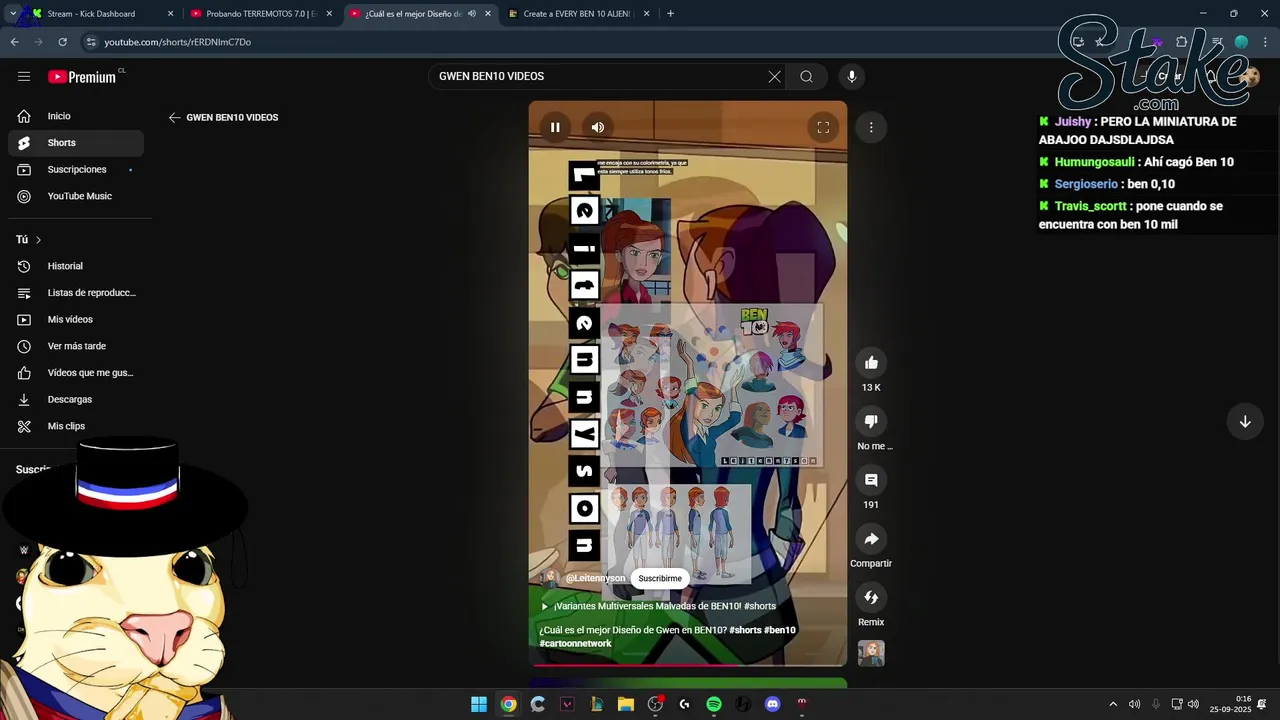Open the comments showing 191
Image resolution: width=1280 pixels, height=720 pixels.
(x=871, y=480)
